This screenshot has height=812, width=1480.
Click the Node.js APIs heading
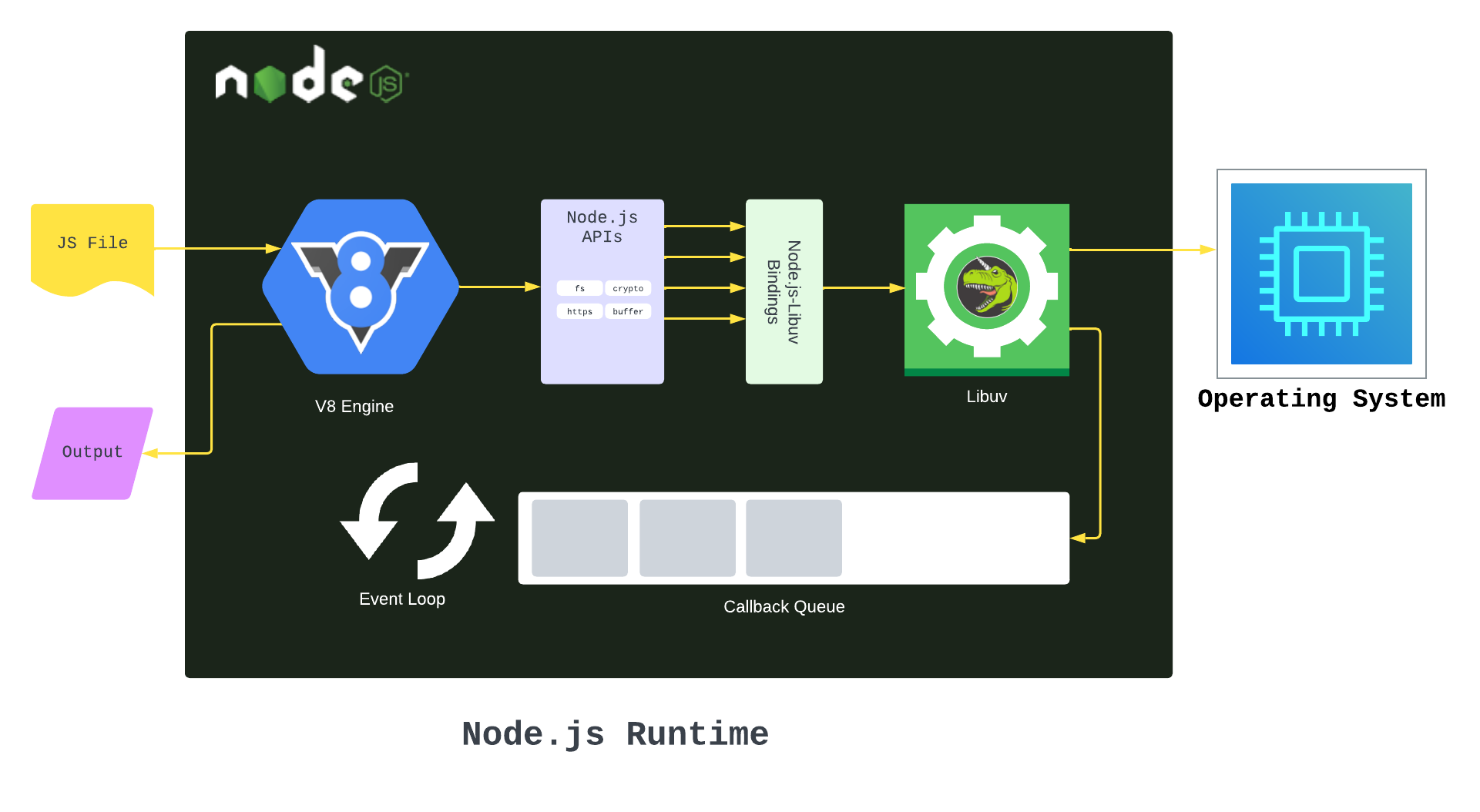[x=602, y=227]
